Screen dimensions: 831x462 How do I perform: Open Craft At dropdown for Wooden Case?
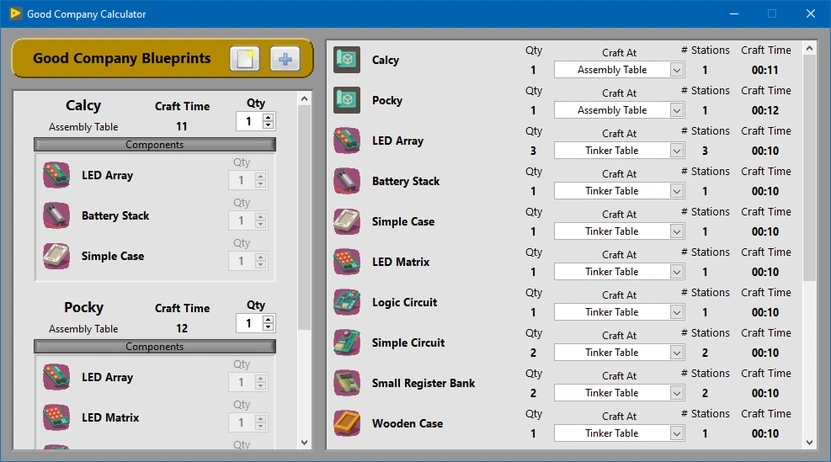coord(676,433)
